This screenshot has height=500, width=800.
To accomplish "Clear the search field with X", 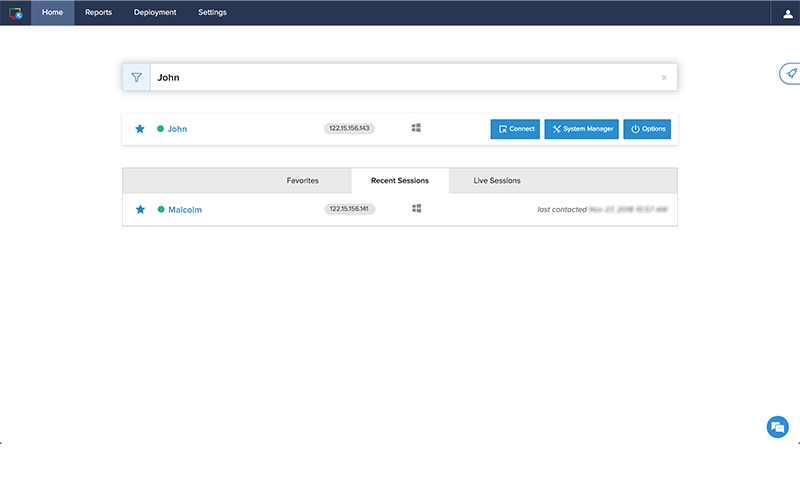I will [x=664, y=77].
